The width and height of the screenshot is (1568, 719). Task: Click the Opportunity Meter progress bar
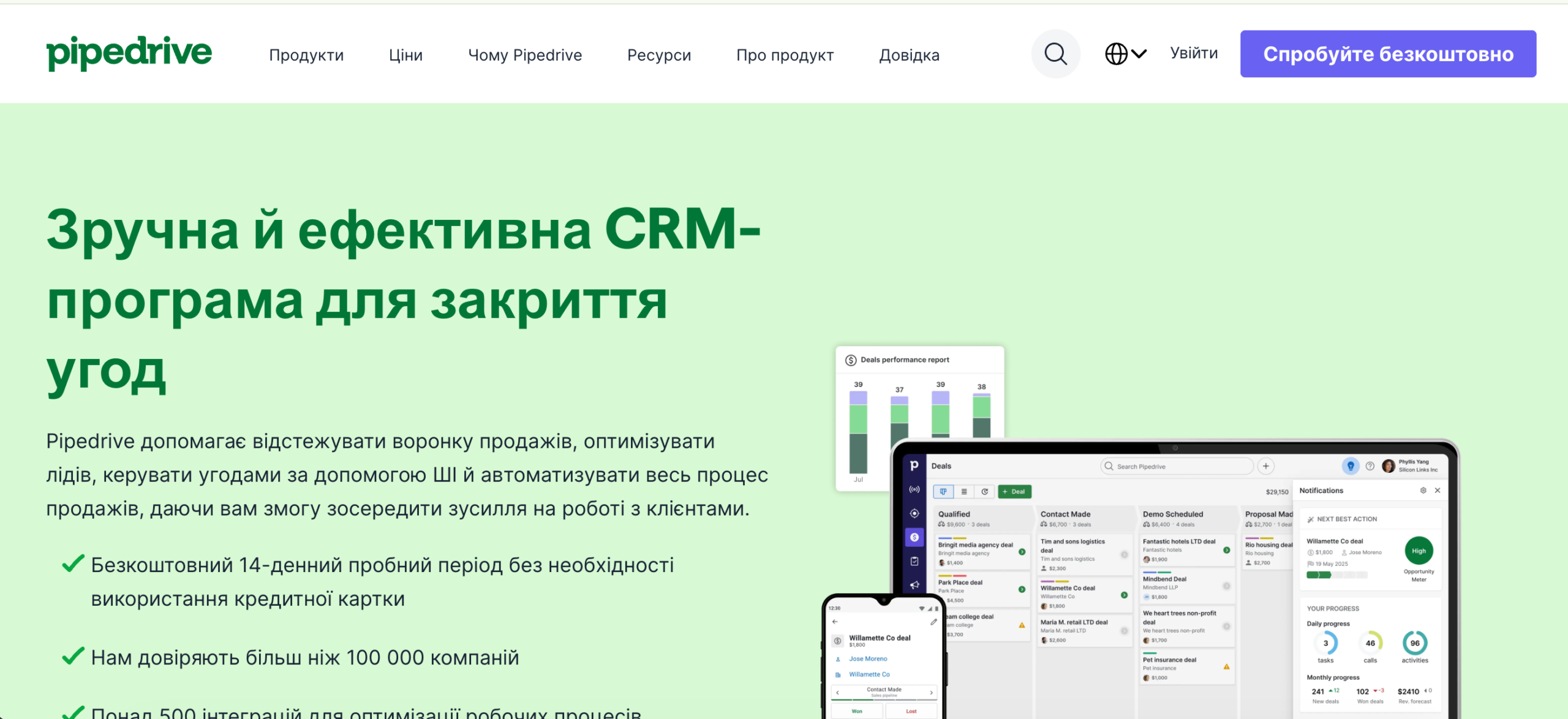click(1336, 575)
